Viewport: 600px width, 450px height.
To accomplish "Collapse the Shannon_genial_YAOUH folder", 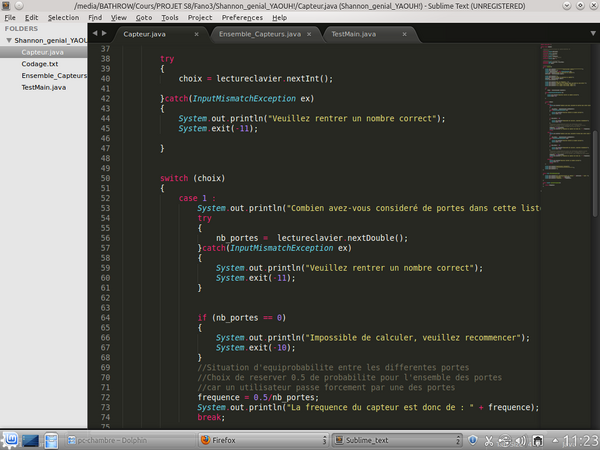I will click(x=9, y=41).
